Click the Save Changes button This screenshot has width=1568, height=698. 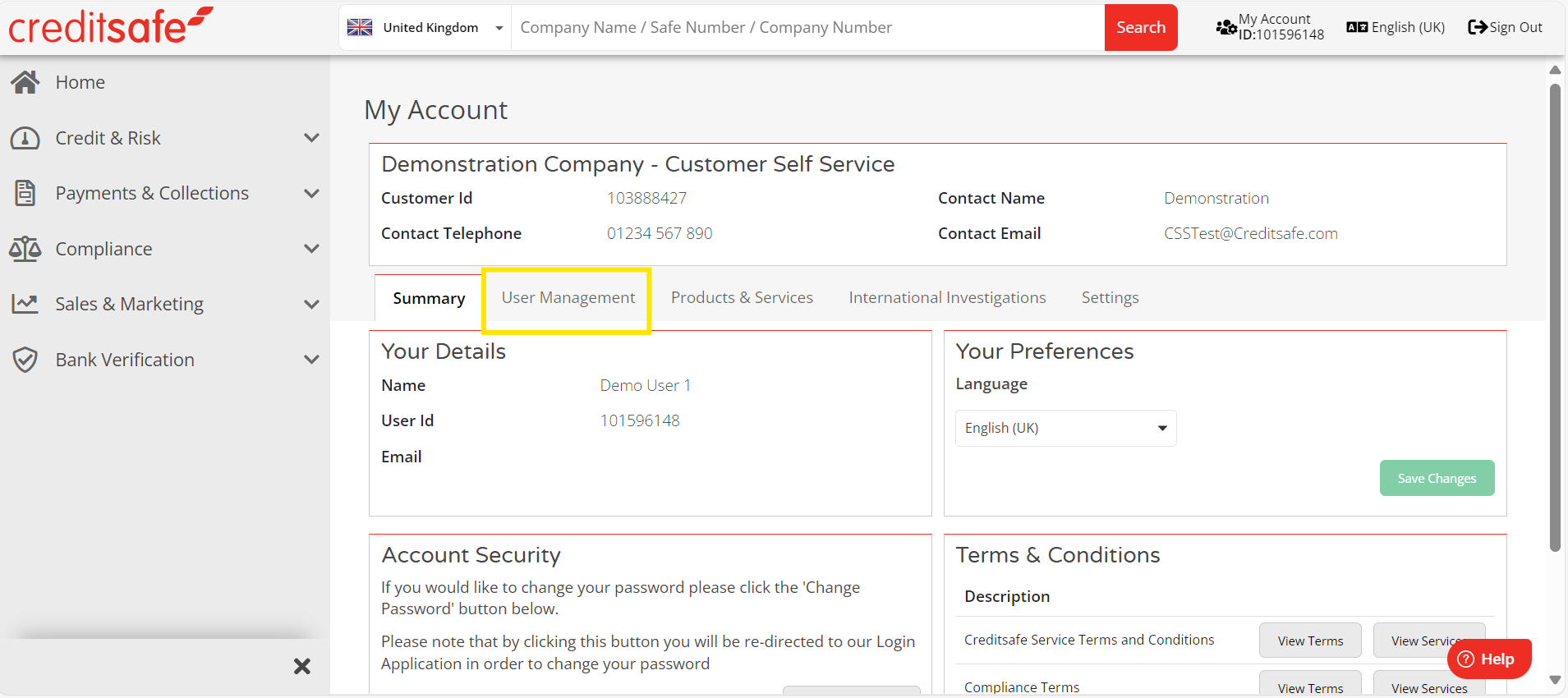tap(1437, 478)
